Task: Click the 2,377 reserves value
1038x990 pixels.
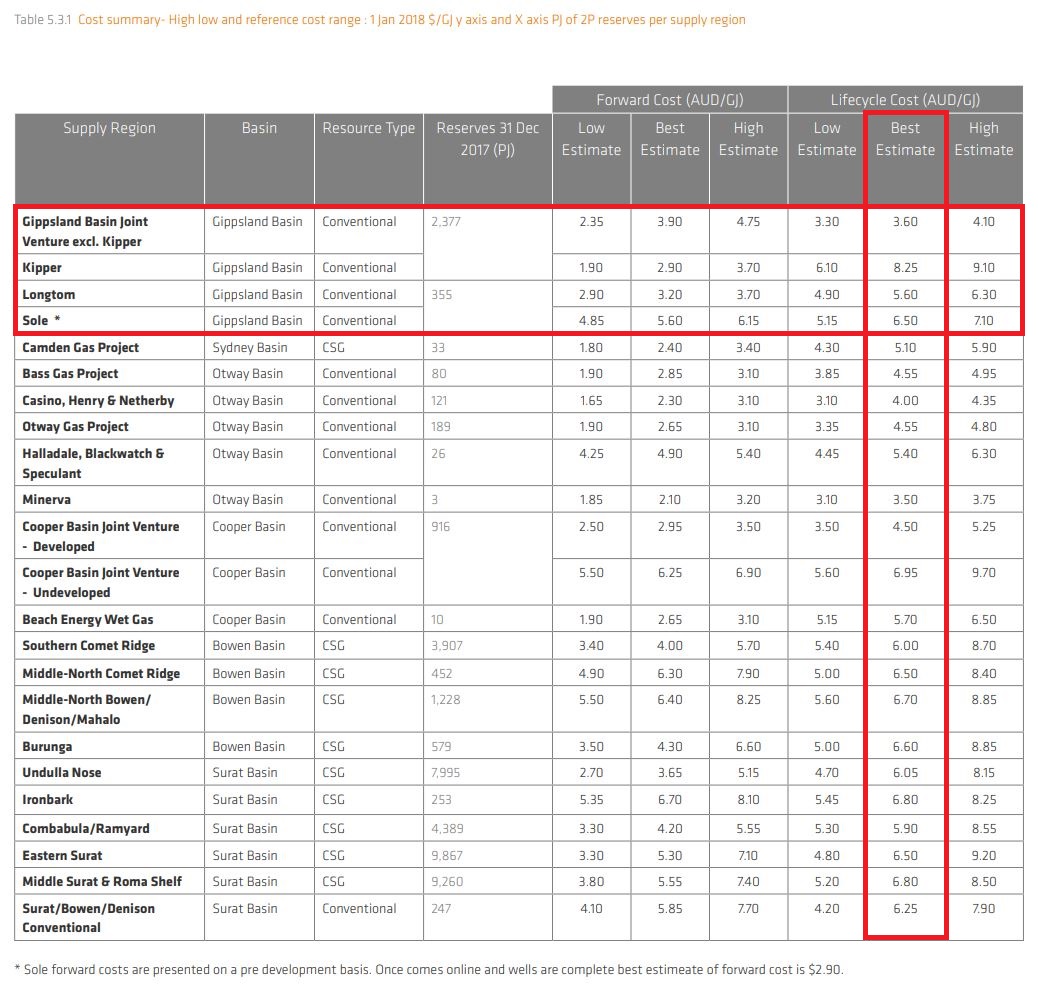Action: (x=446, y=222)
